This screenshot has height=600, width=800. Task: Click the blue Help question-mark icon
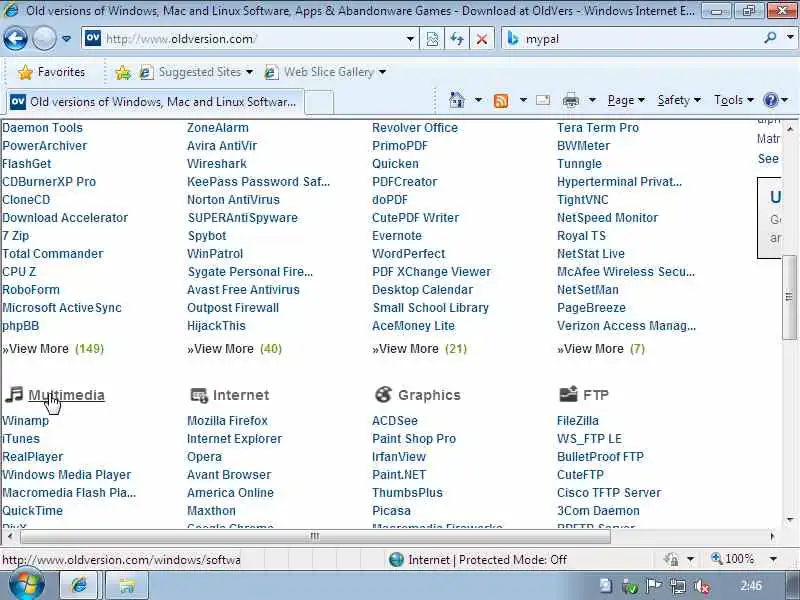point(770,100)
